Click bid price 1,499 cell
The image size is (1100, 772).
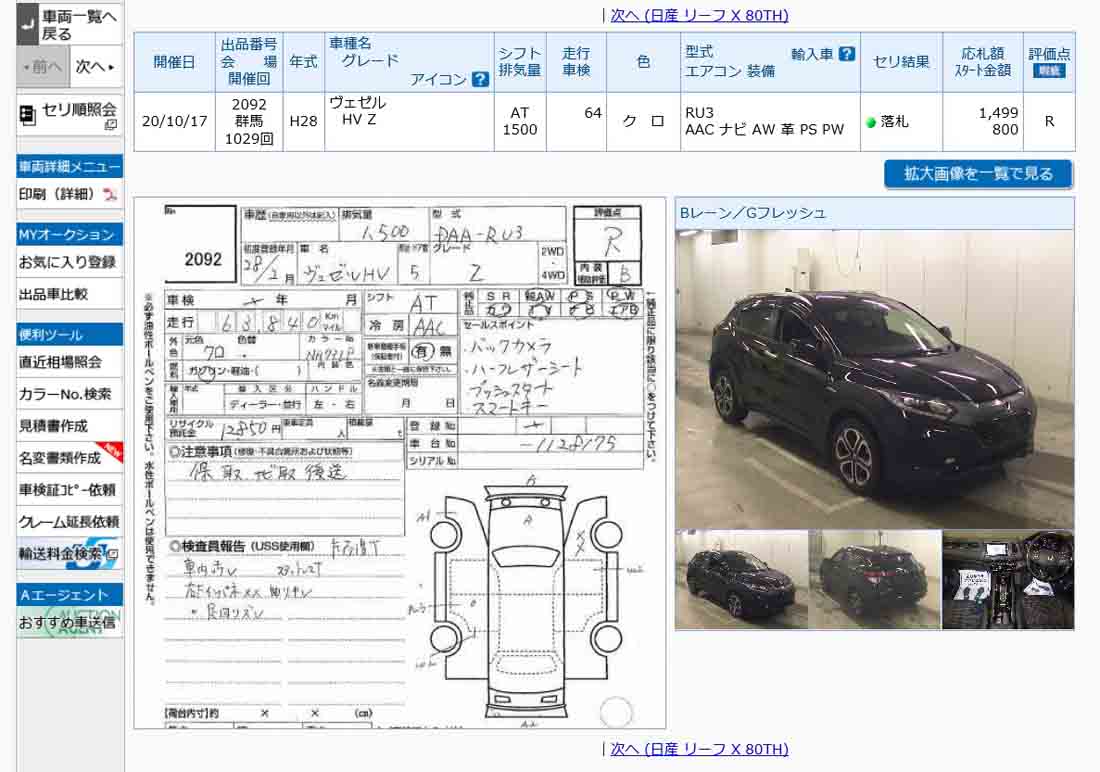[x=983, y=121]
